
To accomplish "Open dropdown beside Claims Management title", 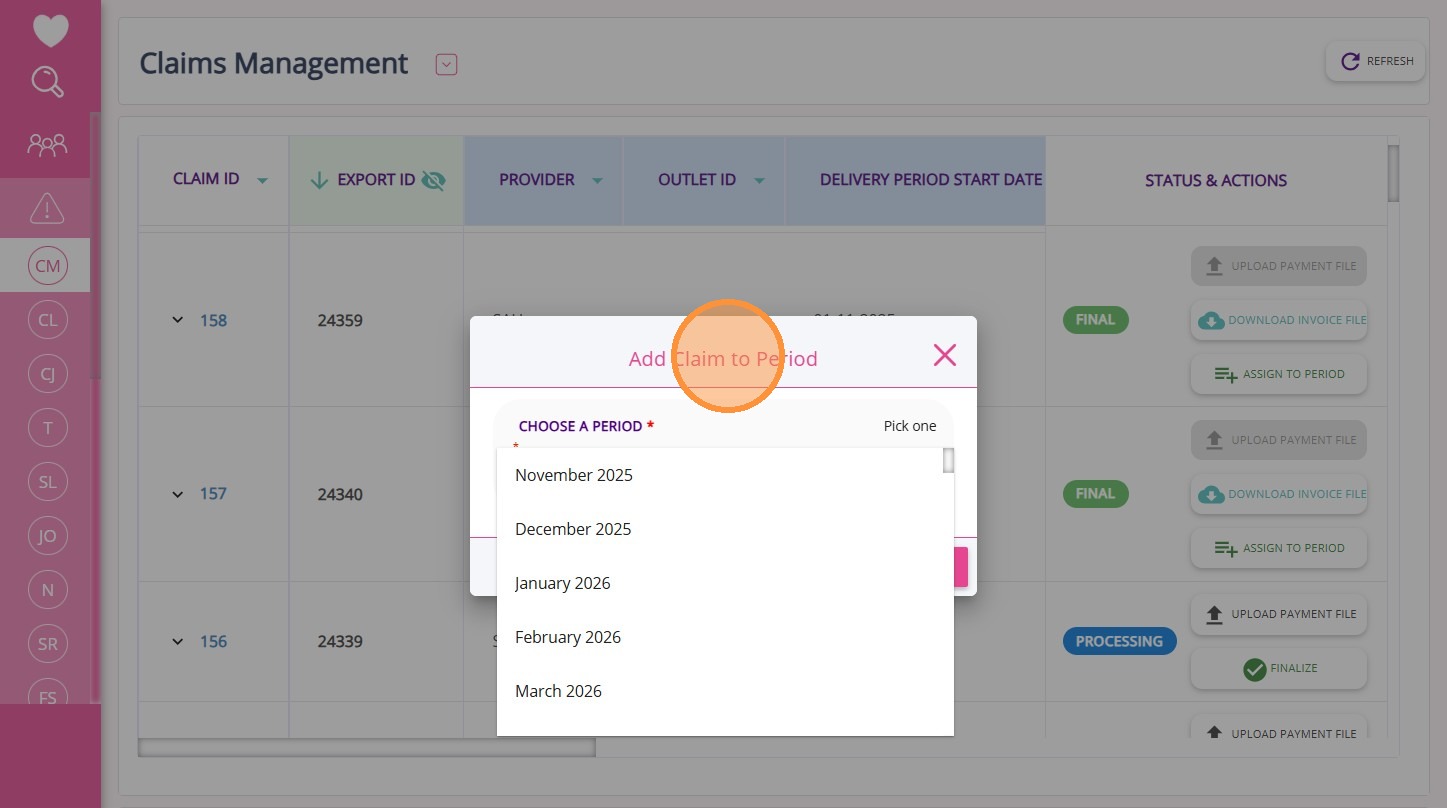I will pyautogui.click(x=446, y=65).
